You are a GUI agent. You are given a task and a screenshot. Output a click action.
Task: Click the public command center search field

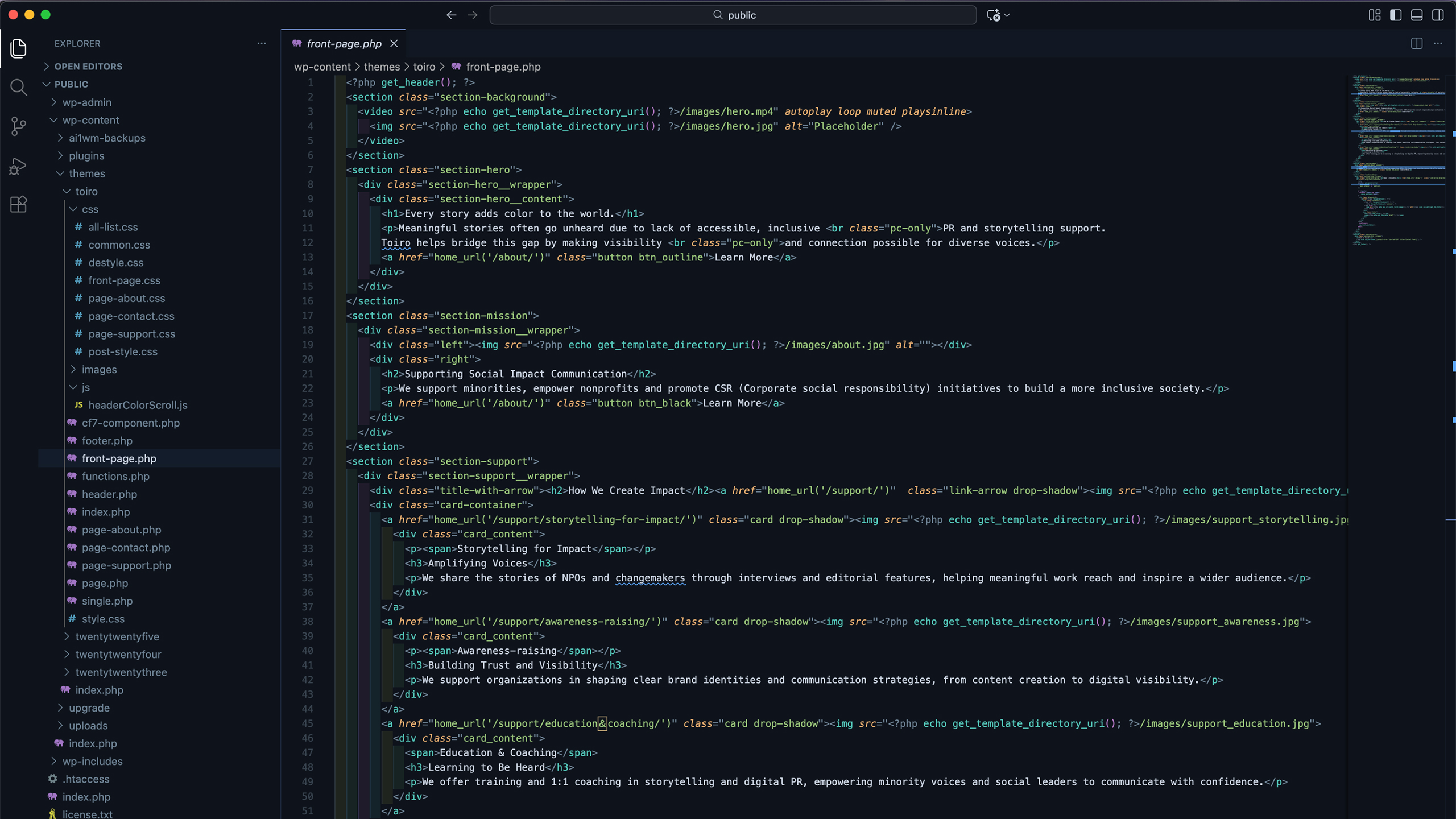point(733,15)
